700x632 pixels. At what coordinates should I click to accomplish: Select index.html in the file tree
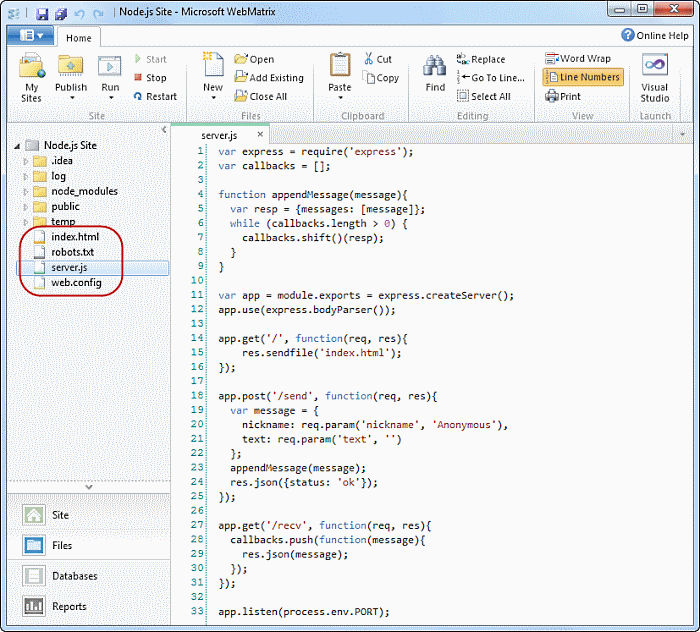click(75, 236)
